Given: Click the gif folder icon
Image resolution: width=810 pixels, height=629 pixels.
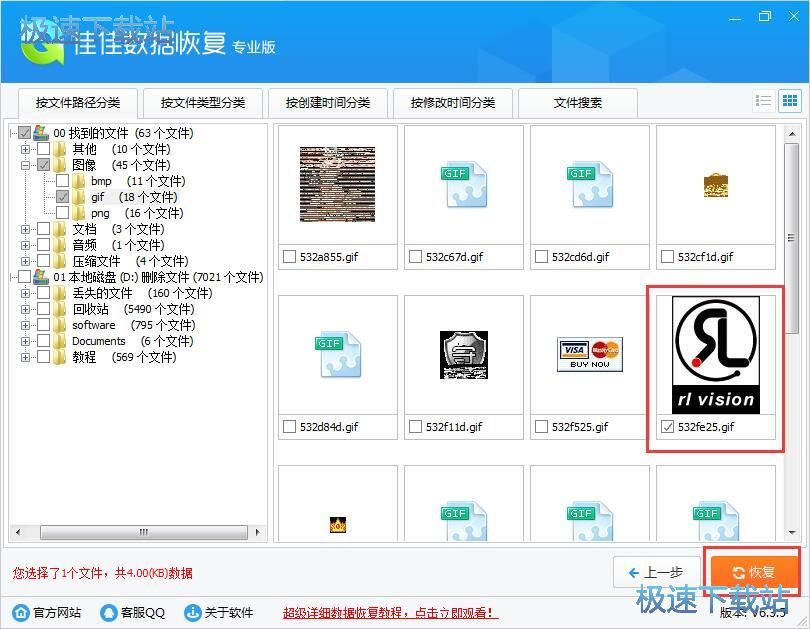Looking at the screenshot, I should pyautogui.click(x=79, y=197).
